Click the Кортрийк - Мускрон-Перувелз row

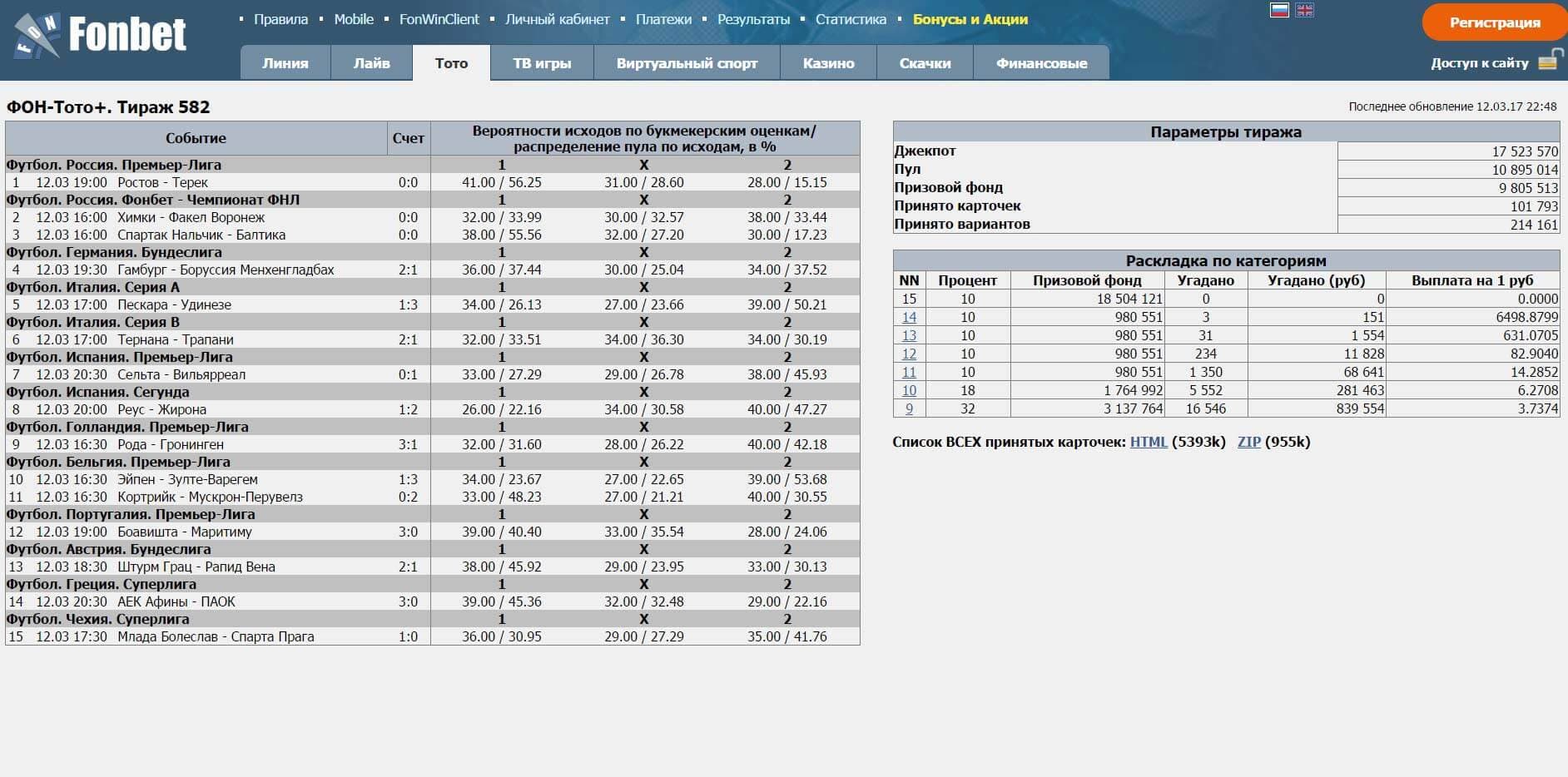pos(433,497)
